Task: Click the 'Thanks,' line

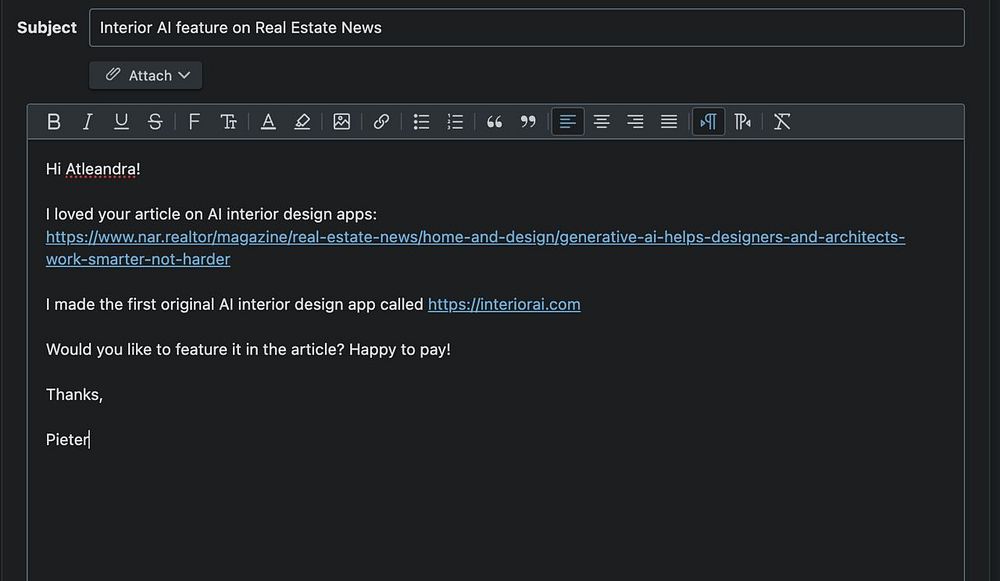Action: 74,395
